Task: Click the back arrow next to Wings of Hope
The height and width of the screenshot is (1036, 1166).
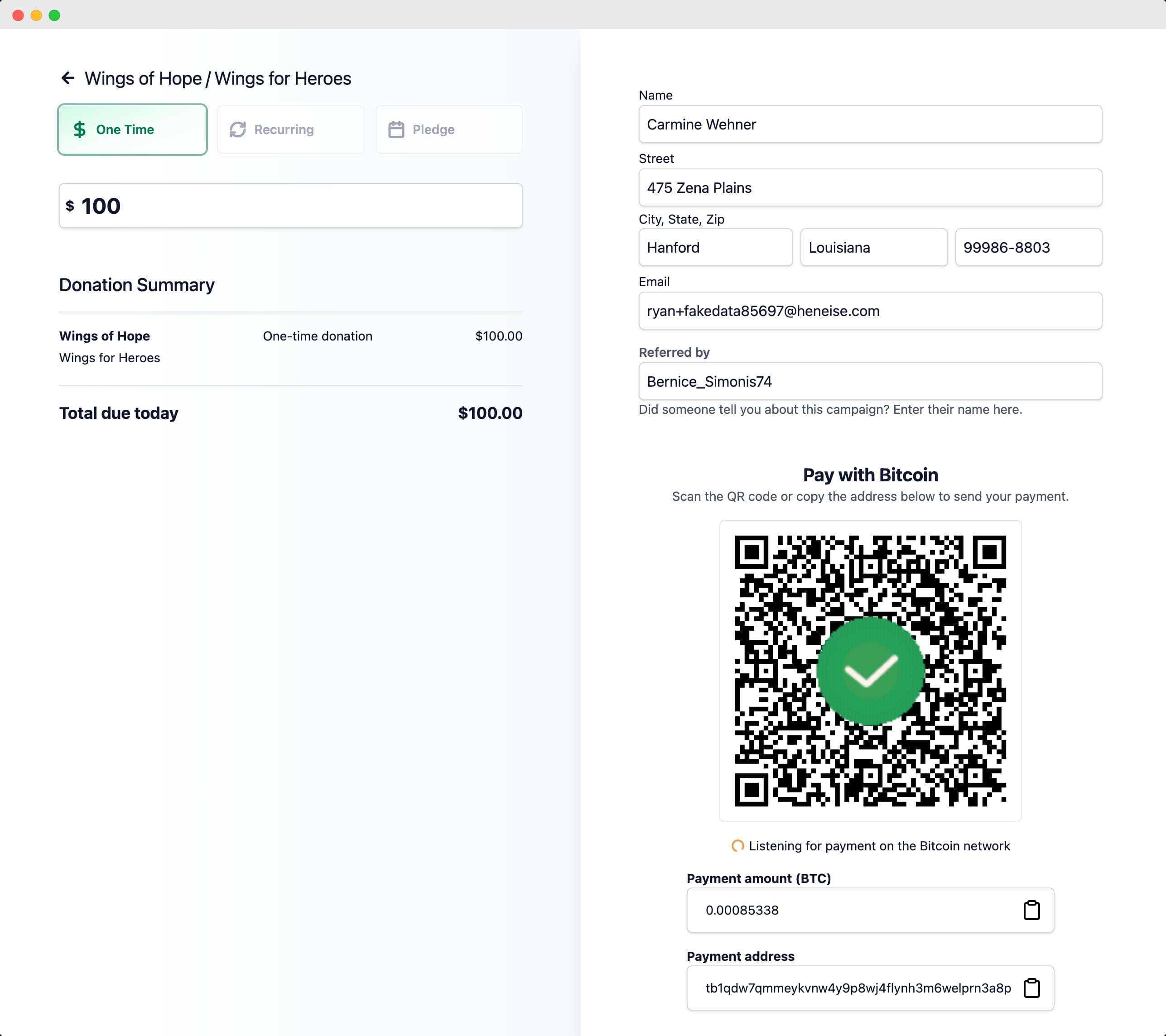Action: tap(68, 78)
